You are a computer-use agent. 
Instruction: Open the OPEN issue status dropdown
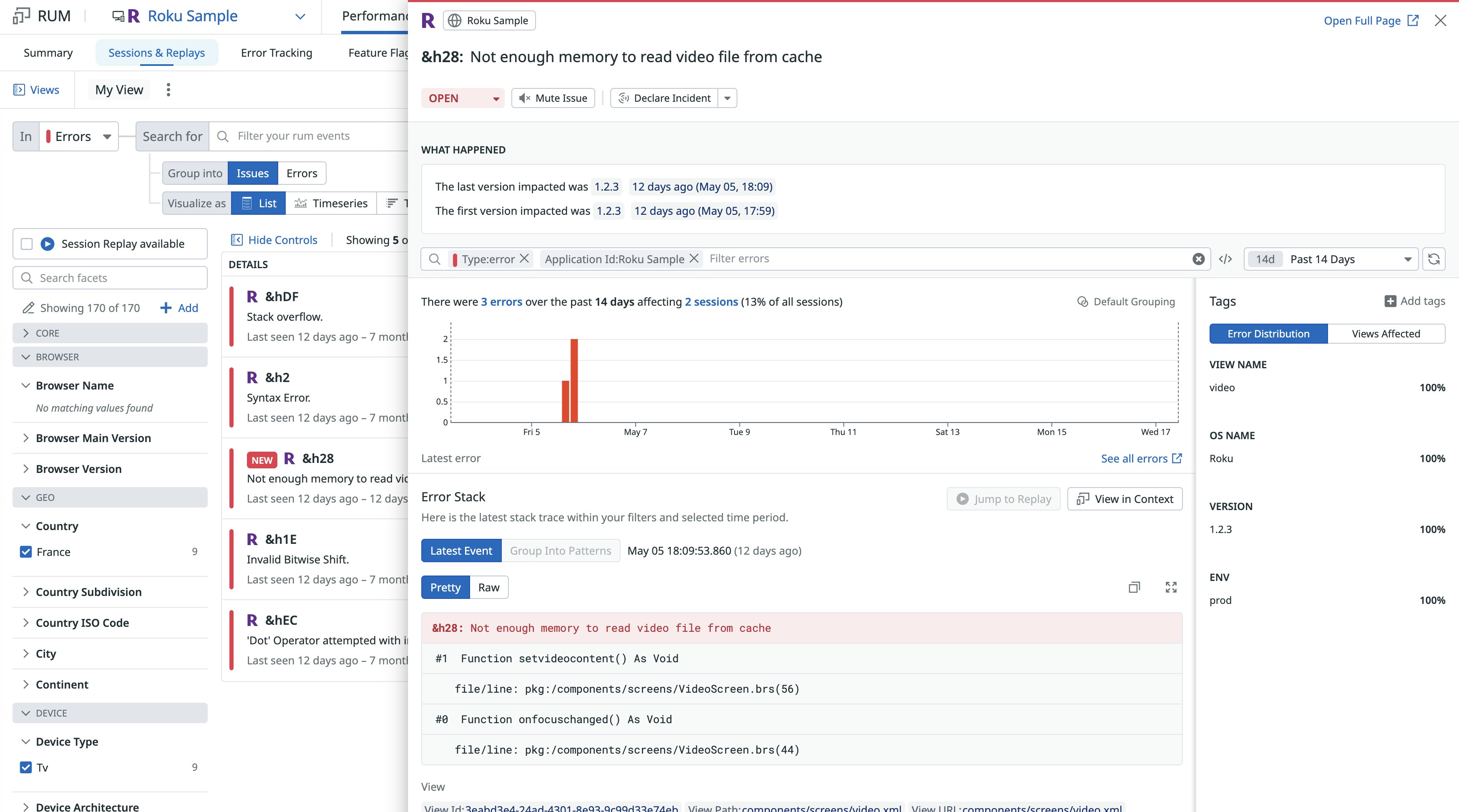point(462,98)
